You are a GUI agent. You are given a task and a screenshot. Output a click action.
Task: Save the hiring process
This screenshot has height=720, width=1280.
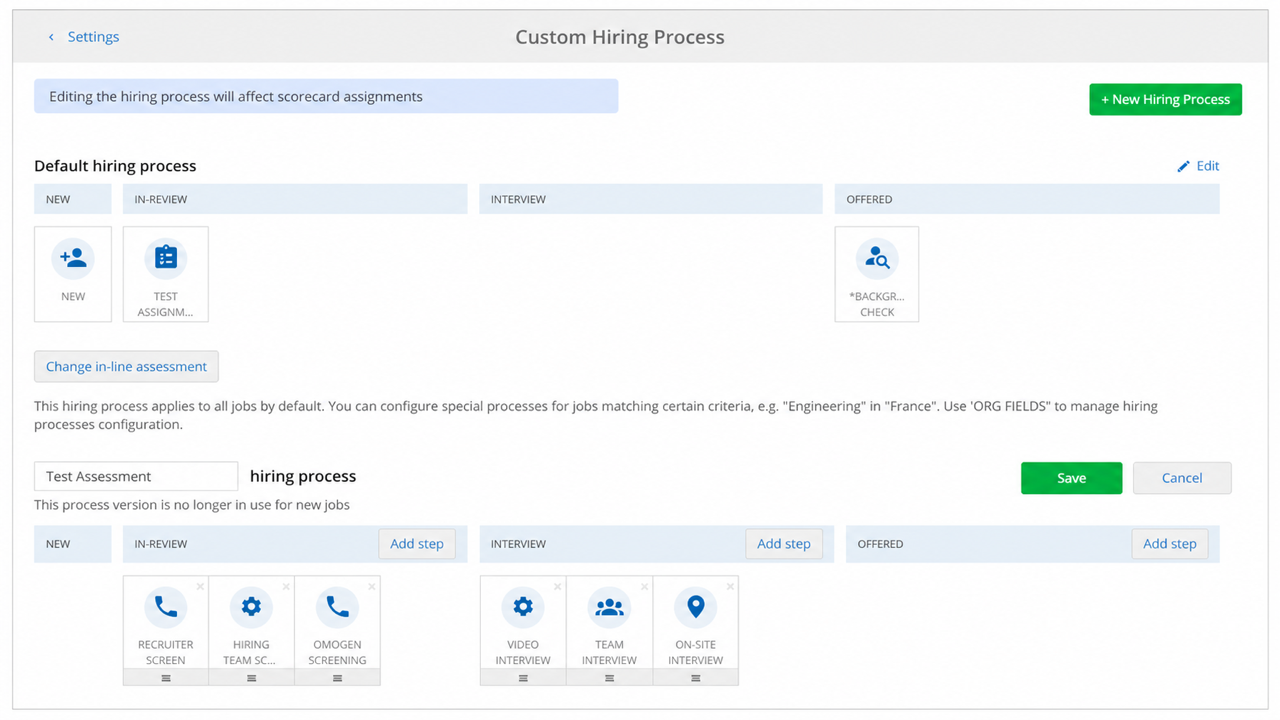[1071, 478]
